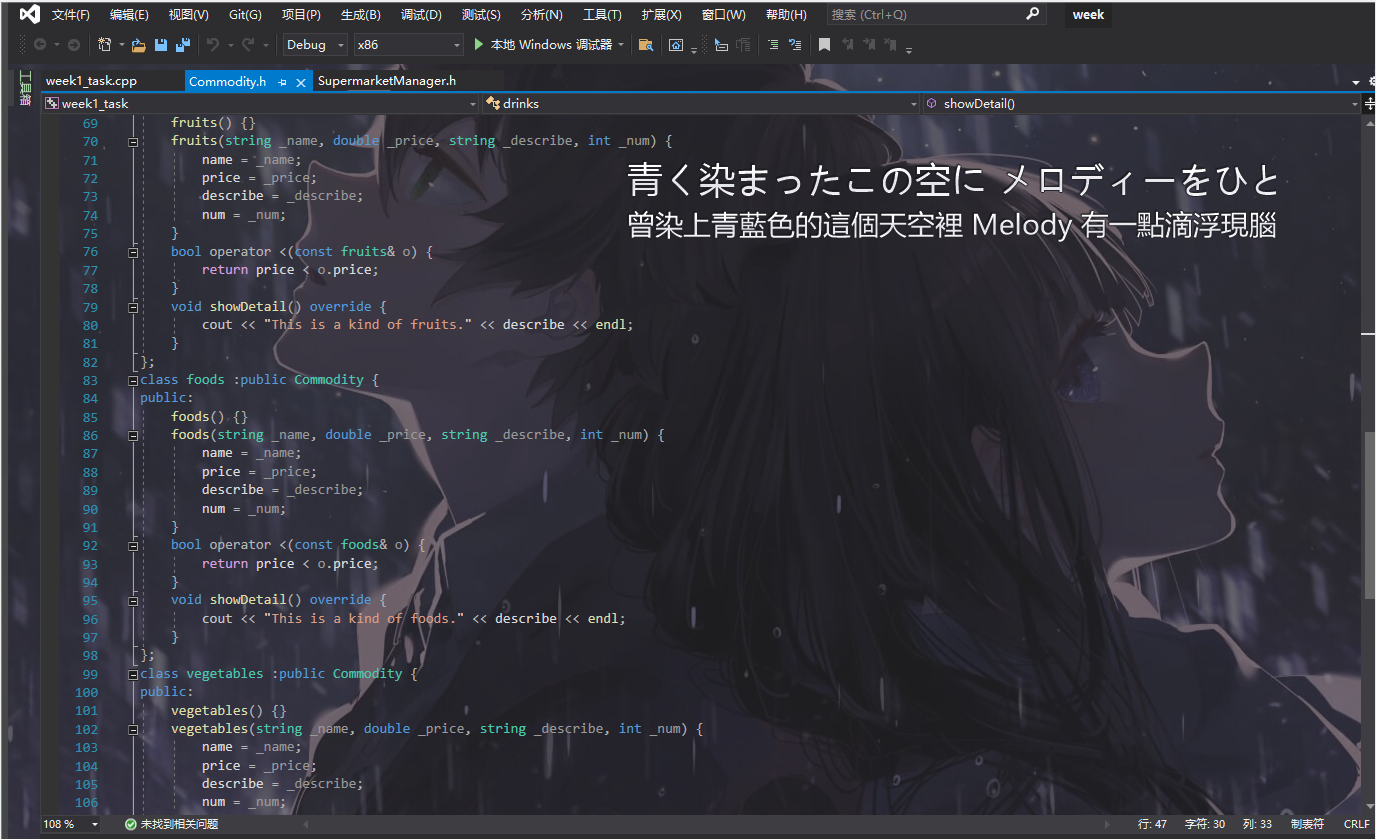The height and width of the screenshot is (839, 1376).
Task: Open the 108 % zoom dropdown
Action: [71, 824]
